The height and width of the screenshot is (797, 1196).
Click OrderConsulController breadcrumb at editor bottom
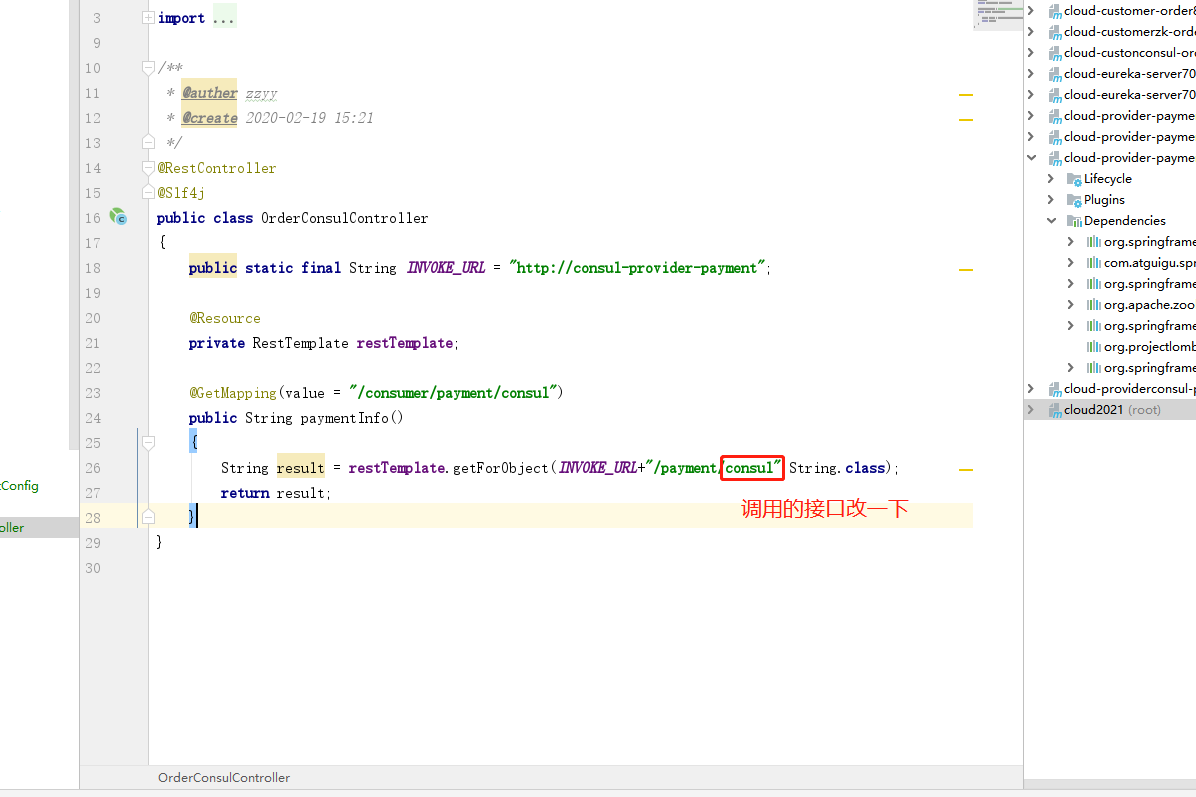pos(223,777)
